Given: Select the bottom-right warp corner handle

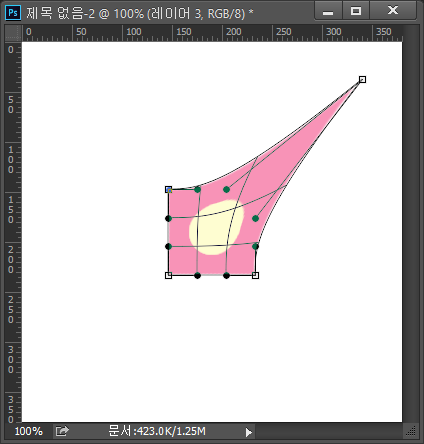Looking at the screenshot, I should pos(255,275).
